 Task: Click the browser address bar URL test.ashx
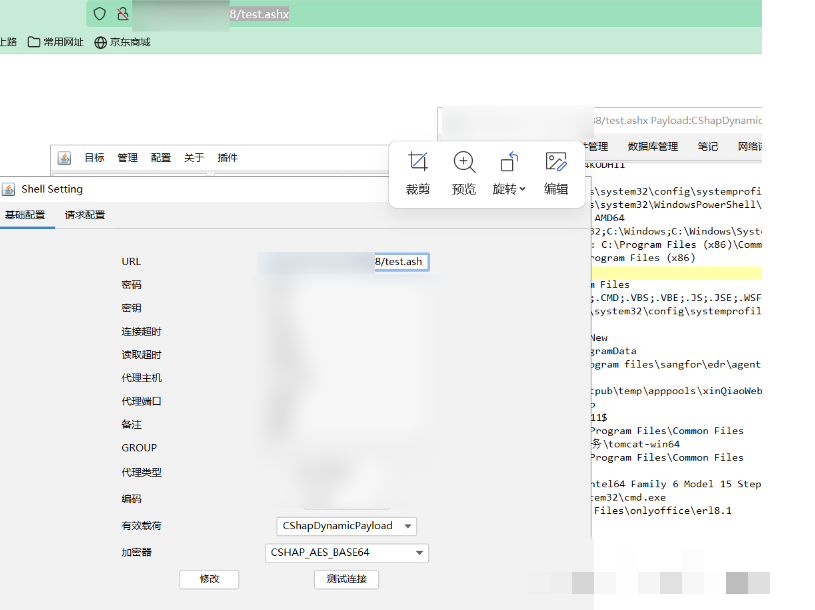(x=259, y=14)
